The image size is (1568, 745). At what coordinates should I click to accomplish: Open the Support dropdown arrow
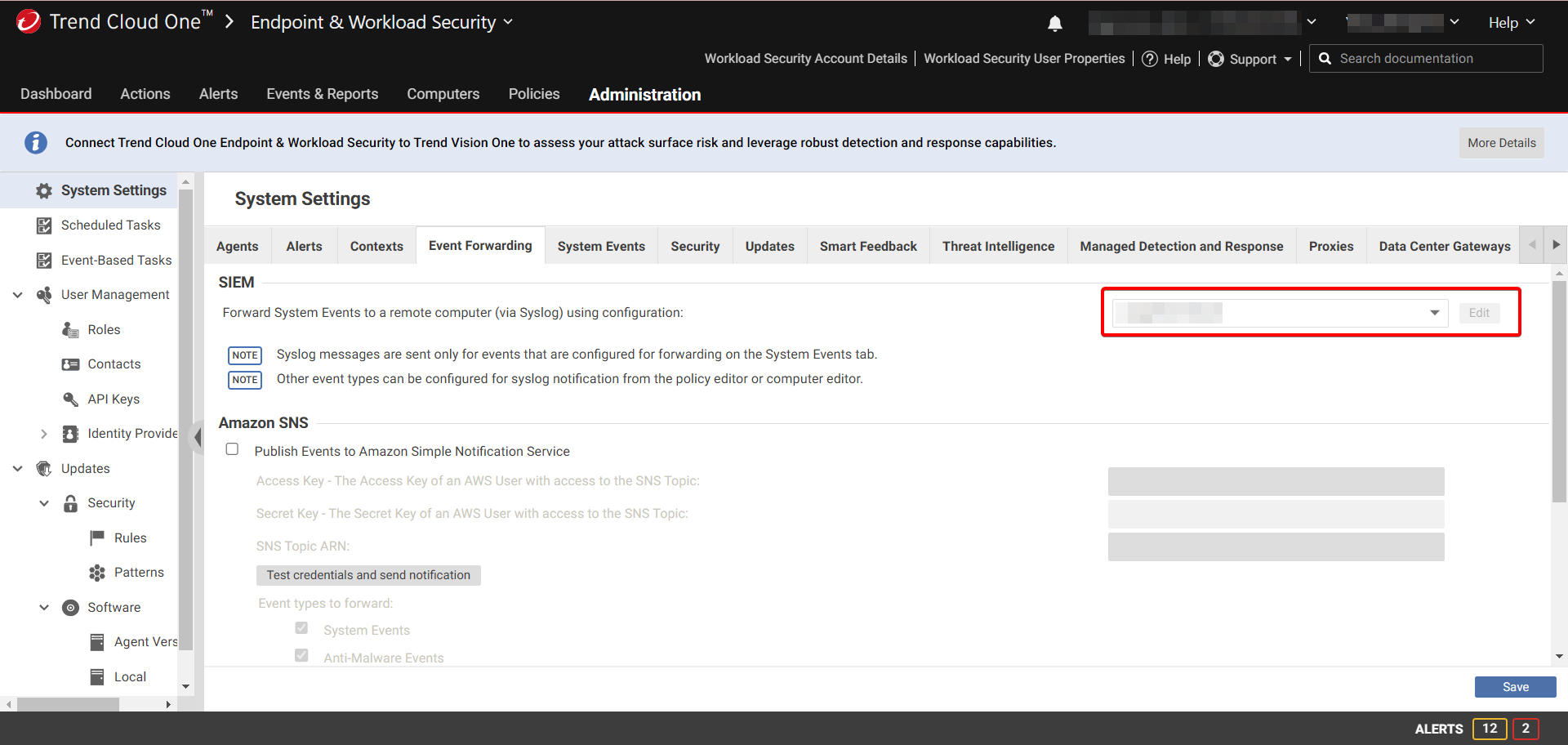[x=1288, y=59]
